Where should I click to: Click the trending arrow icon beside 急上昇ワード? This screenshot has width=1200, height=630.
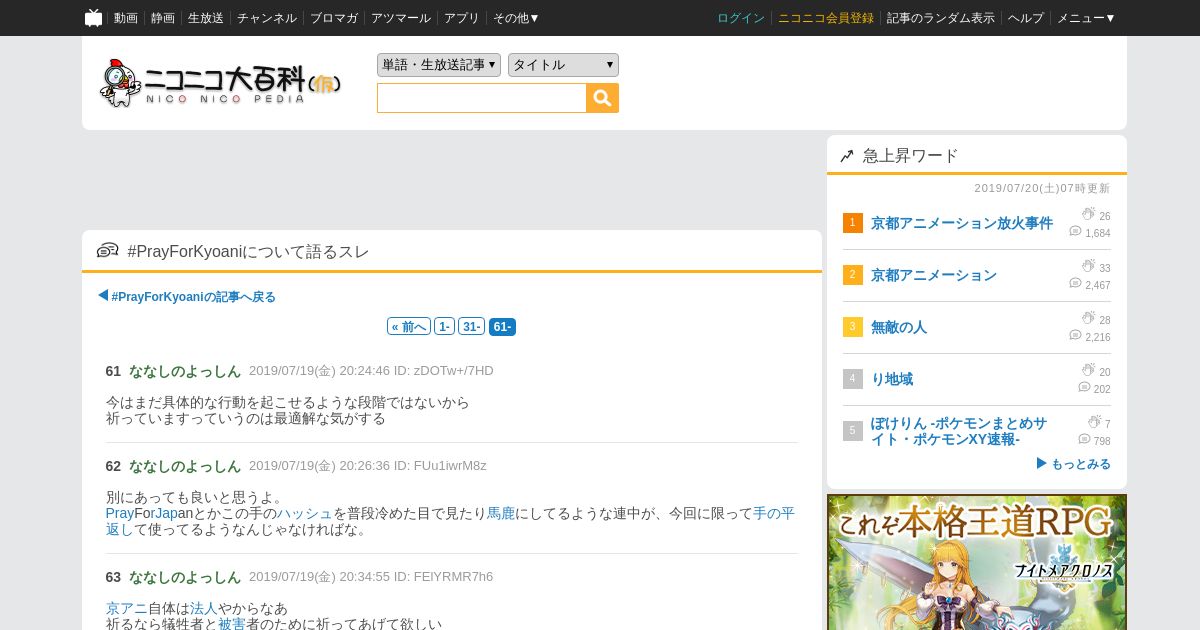(847, 156)
